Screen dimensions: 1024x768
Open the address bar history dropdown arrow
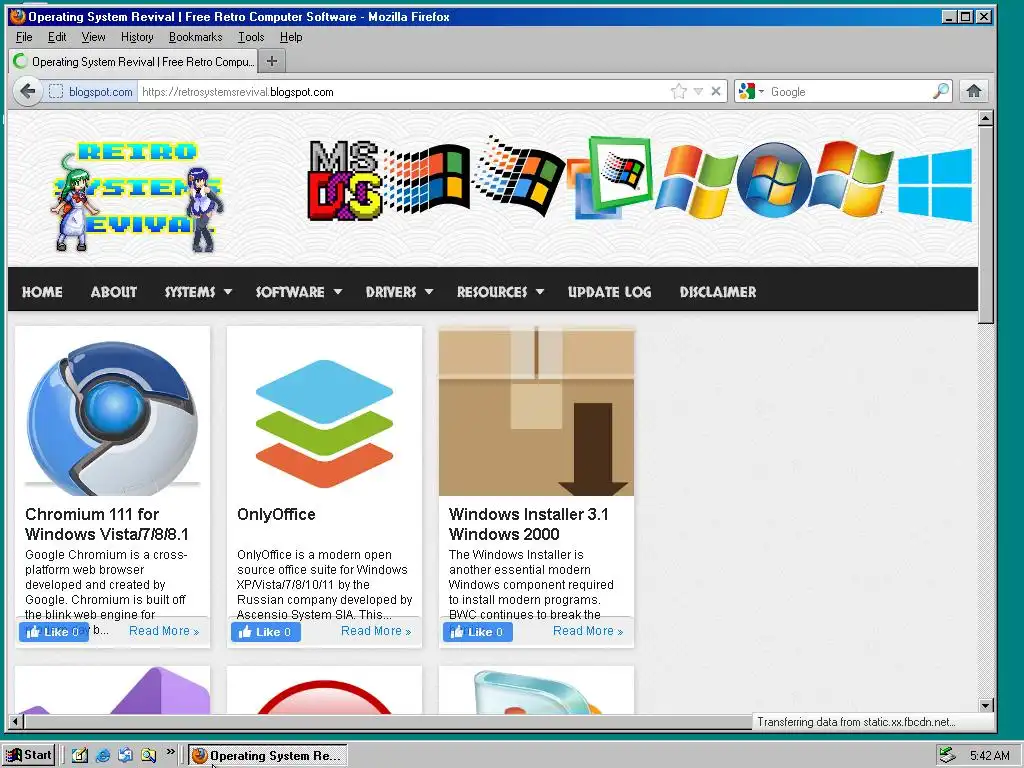[698, 91]
